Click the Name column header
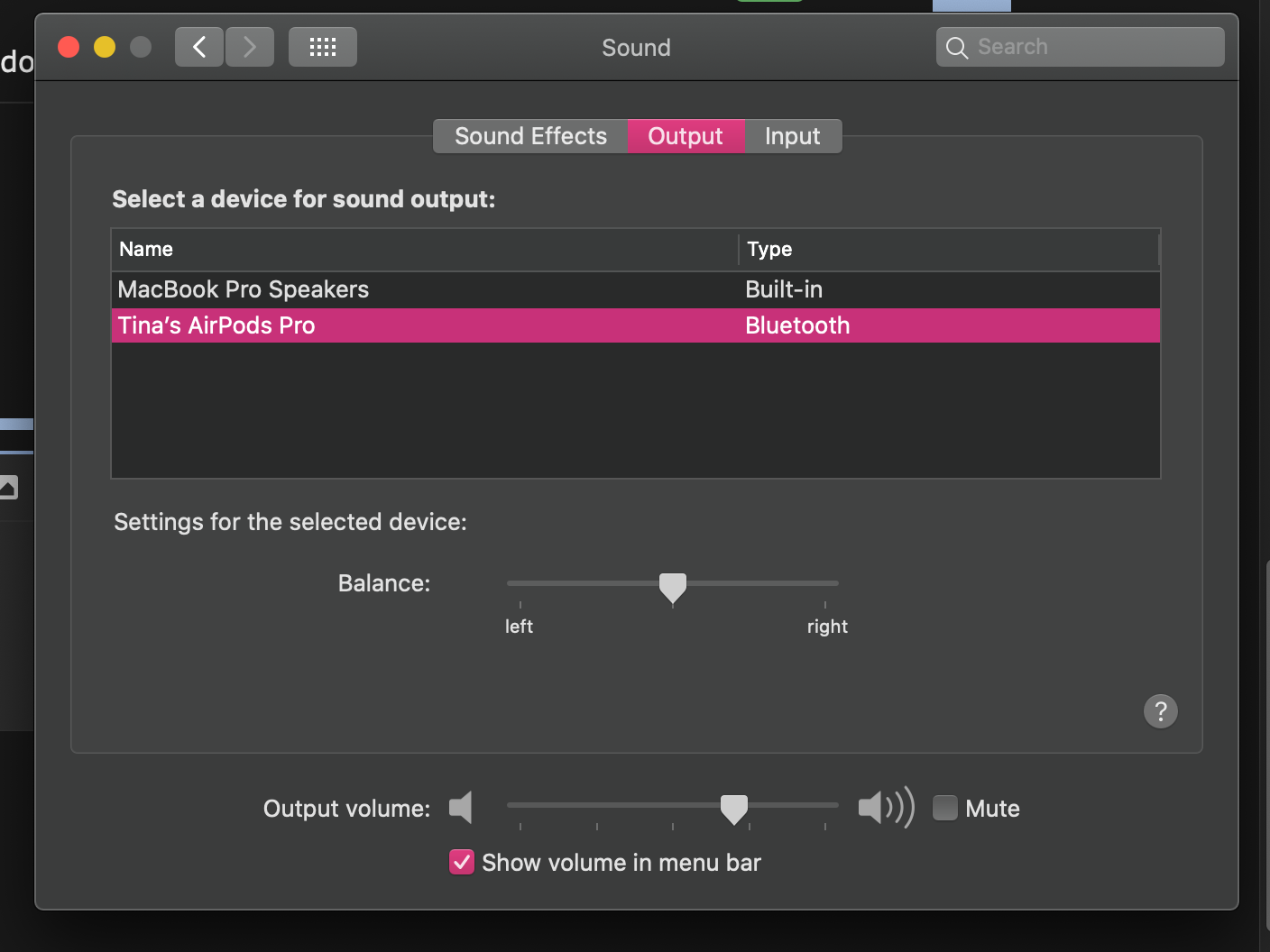1270x952 pixels. [425, 249]
